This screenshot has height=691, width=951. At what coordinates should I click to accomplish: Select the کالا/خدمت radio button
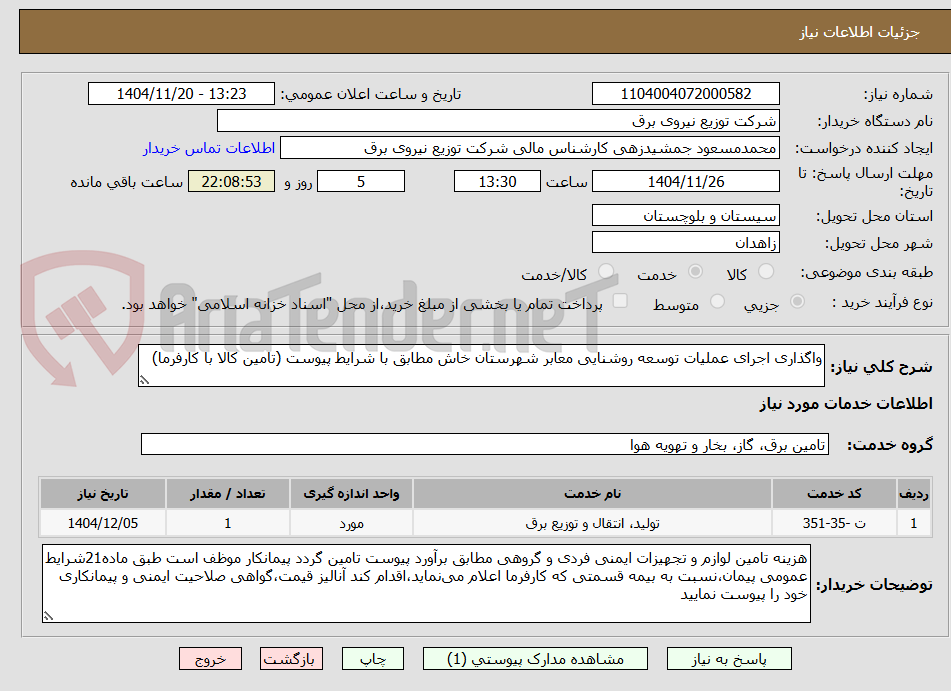click(x=606, y=272)
